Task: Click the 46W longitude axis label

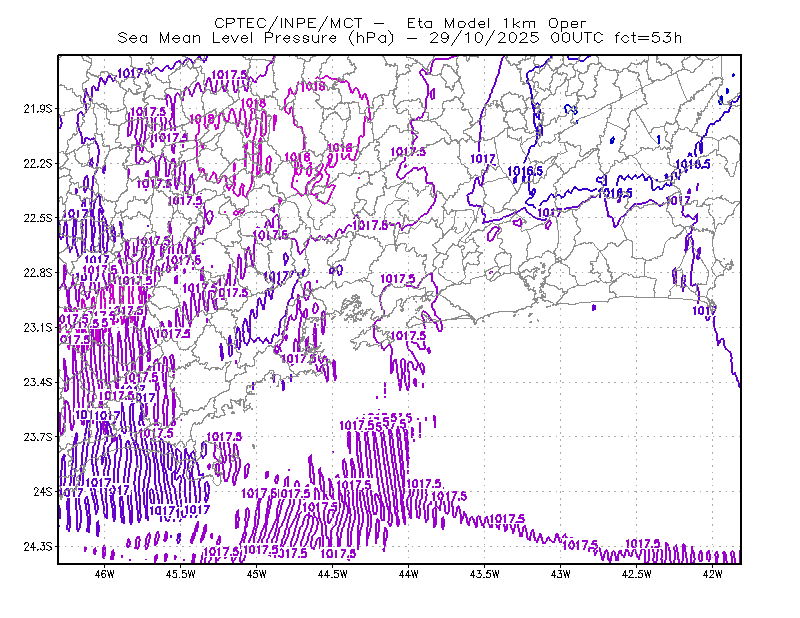Action: pos(105,574)
